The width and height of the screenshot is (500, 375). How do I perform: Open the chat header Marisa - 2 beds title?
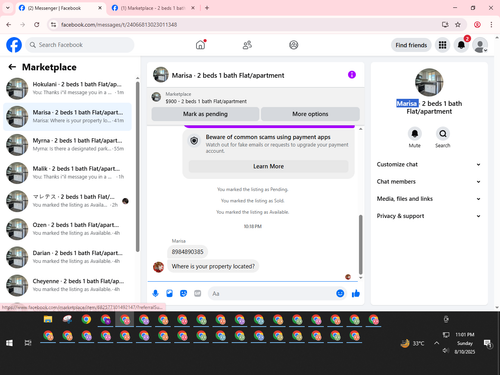pyautogui.click(x=228, y=75)
